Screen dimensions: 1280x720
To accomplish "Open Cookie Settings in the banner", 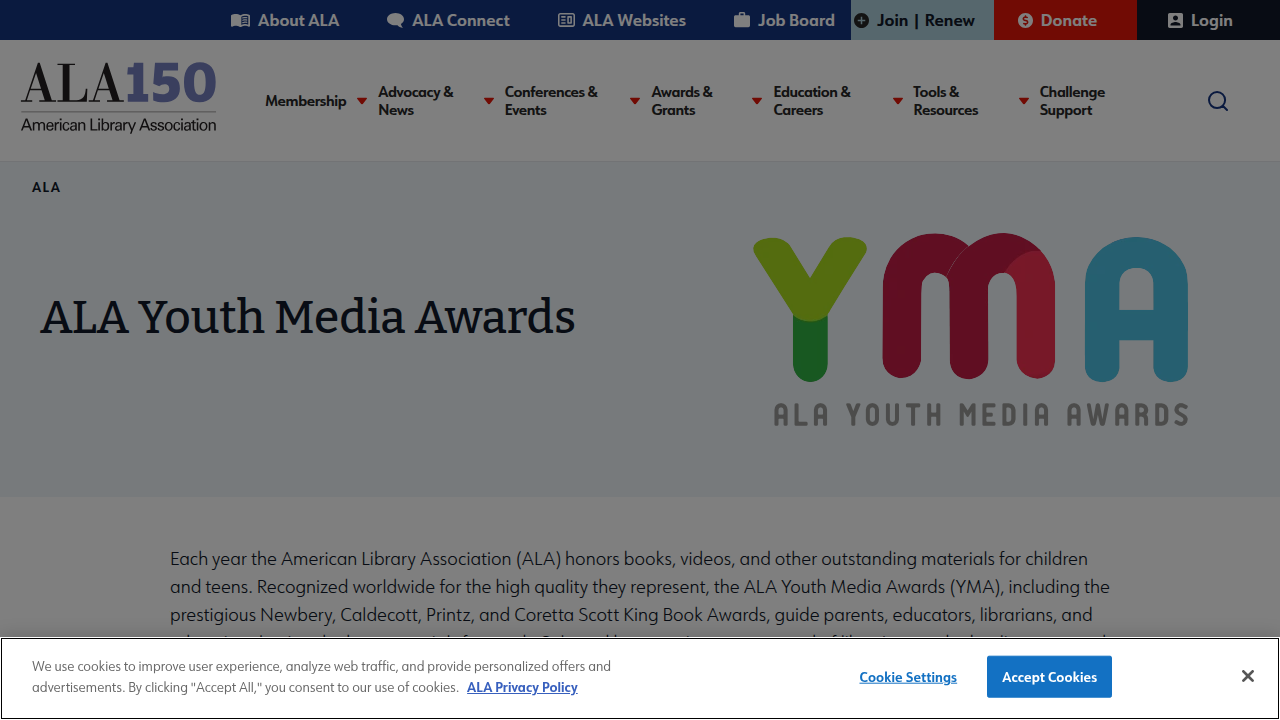I will (908, 677).
